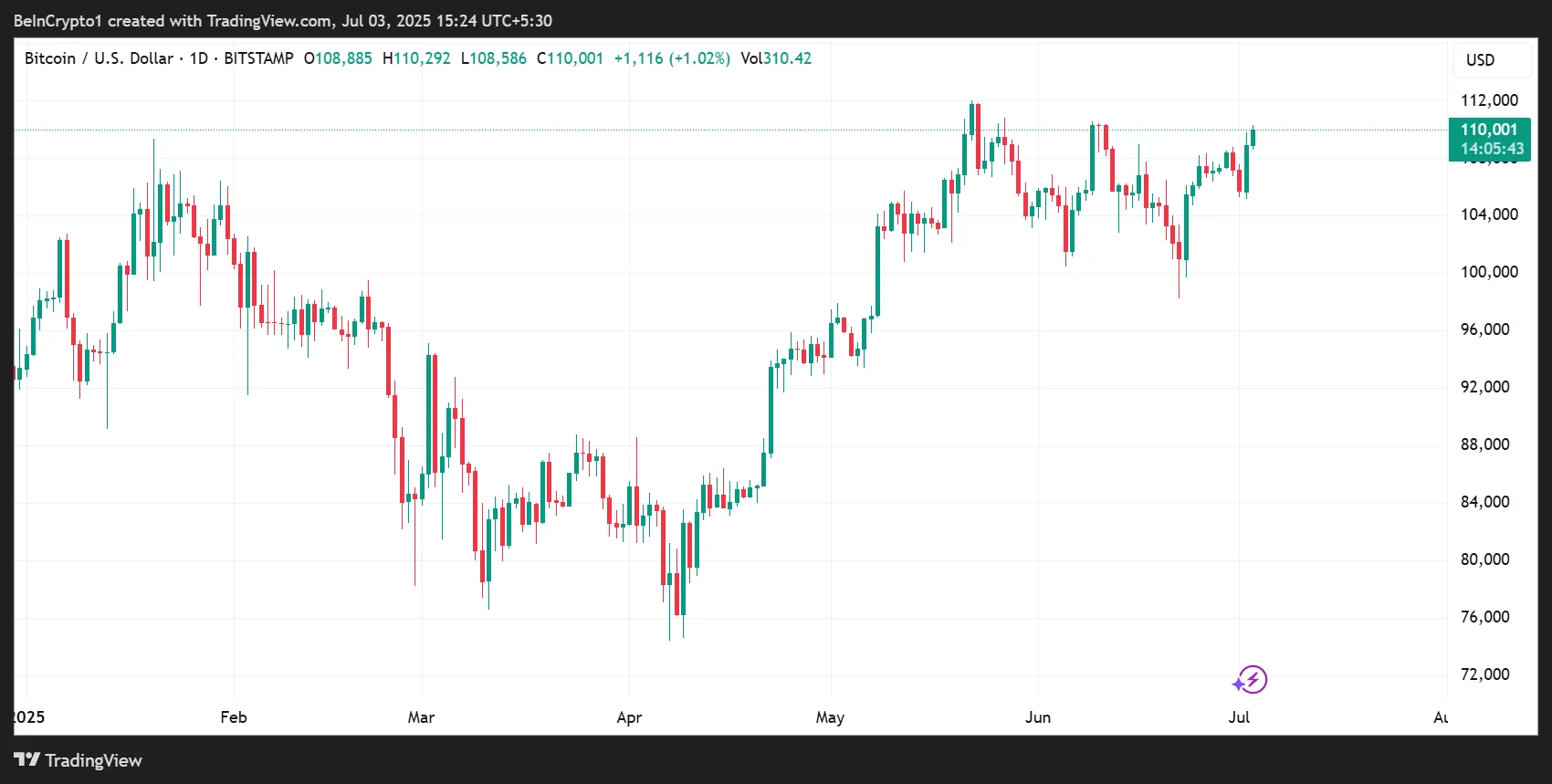Click the TradingView text at bottom left
The width and height of the screenshot is (1552, 784).
[93, 760]
